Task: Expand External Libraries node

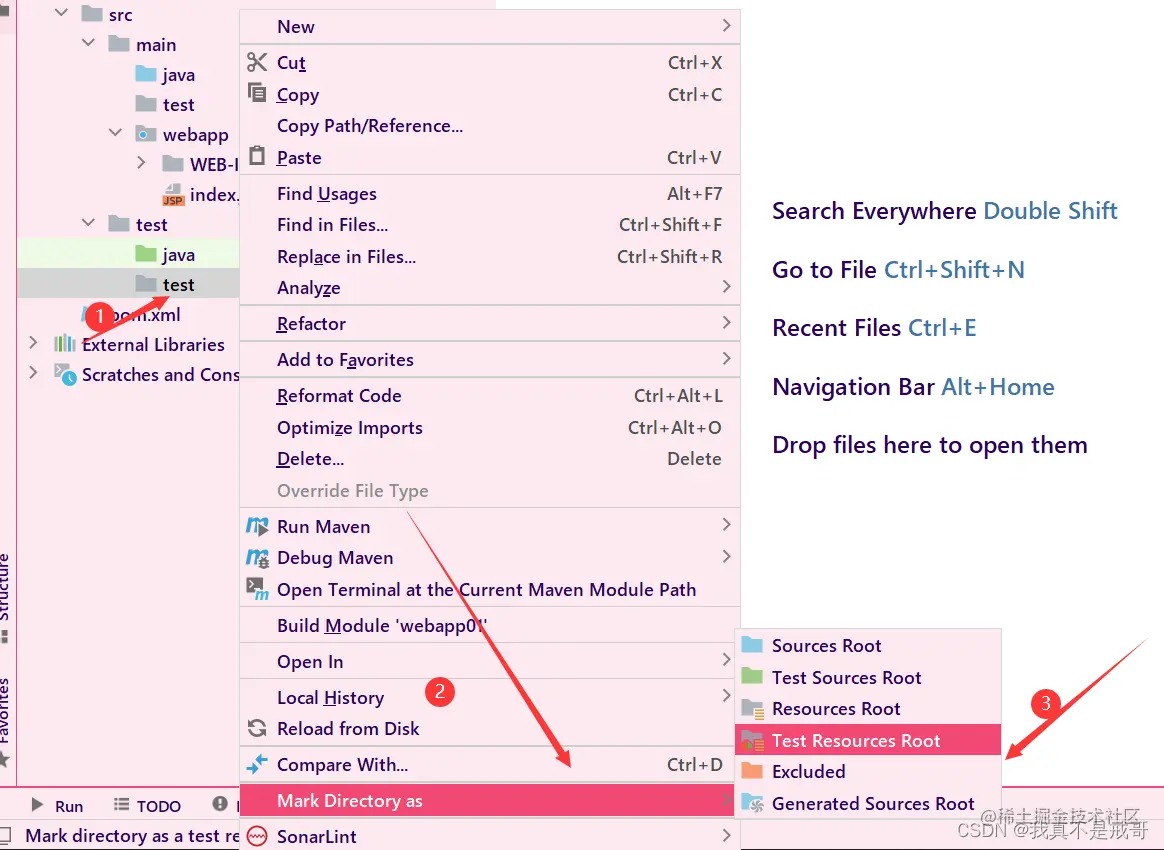Action: tap(33, 342)
